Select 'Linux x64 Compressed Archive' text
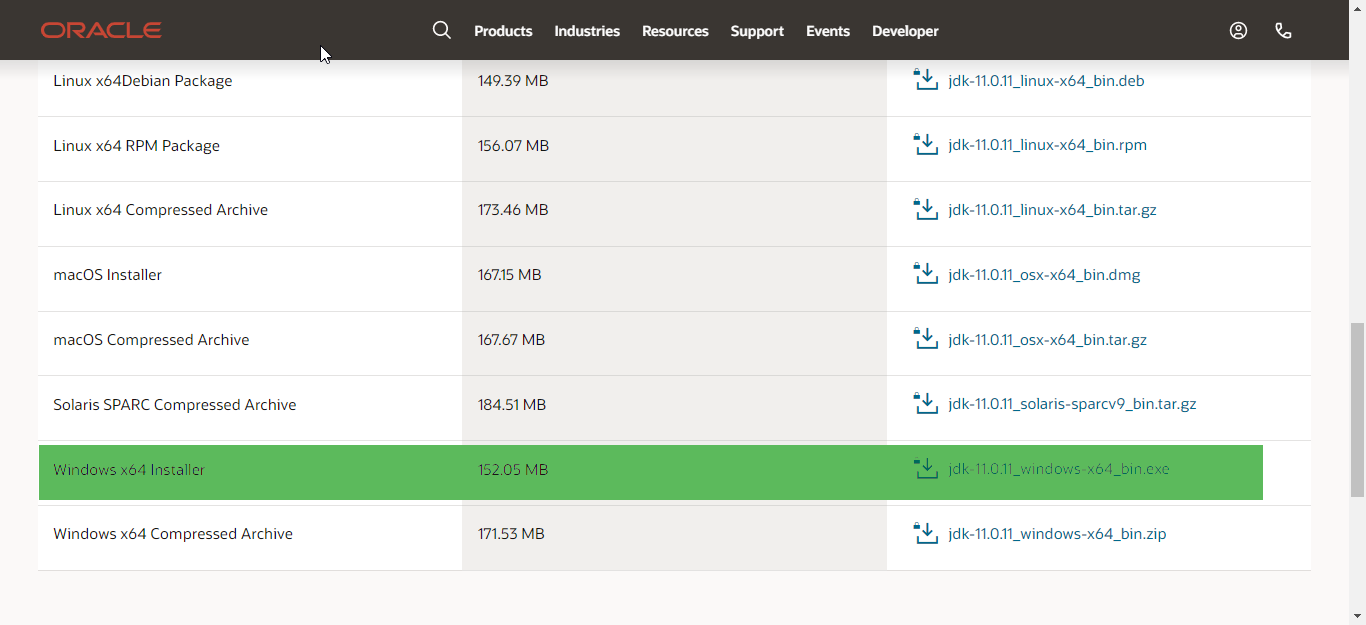This screenshot has height=625, width=1366. click(160, 210)
